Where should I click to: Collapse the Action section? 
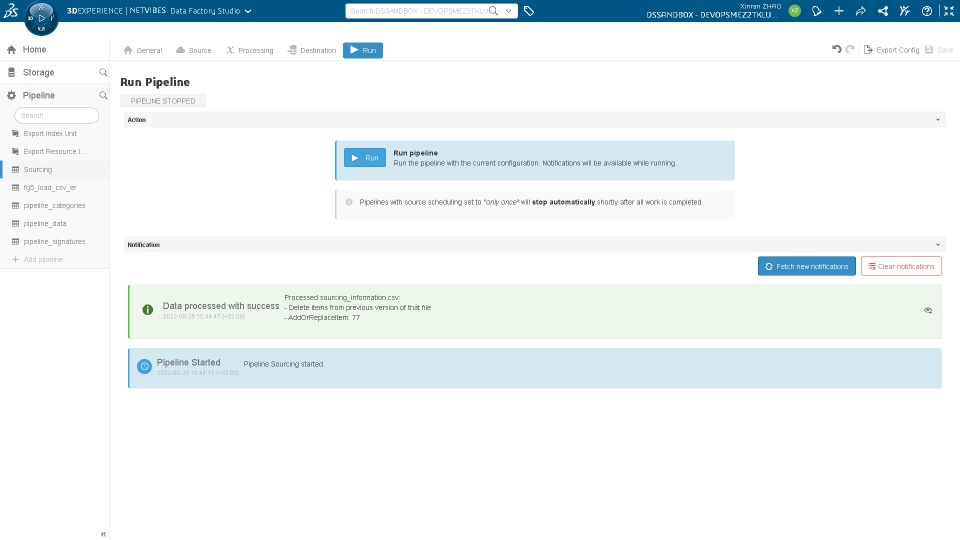pos(937,120)
